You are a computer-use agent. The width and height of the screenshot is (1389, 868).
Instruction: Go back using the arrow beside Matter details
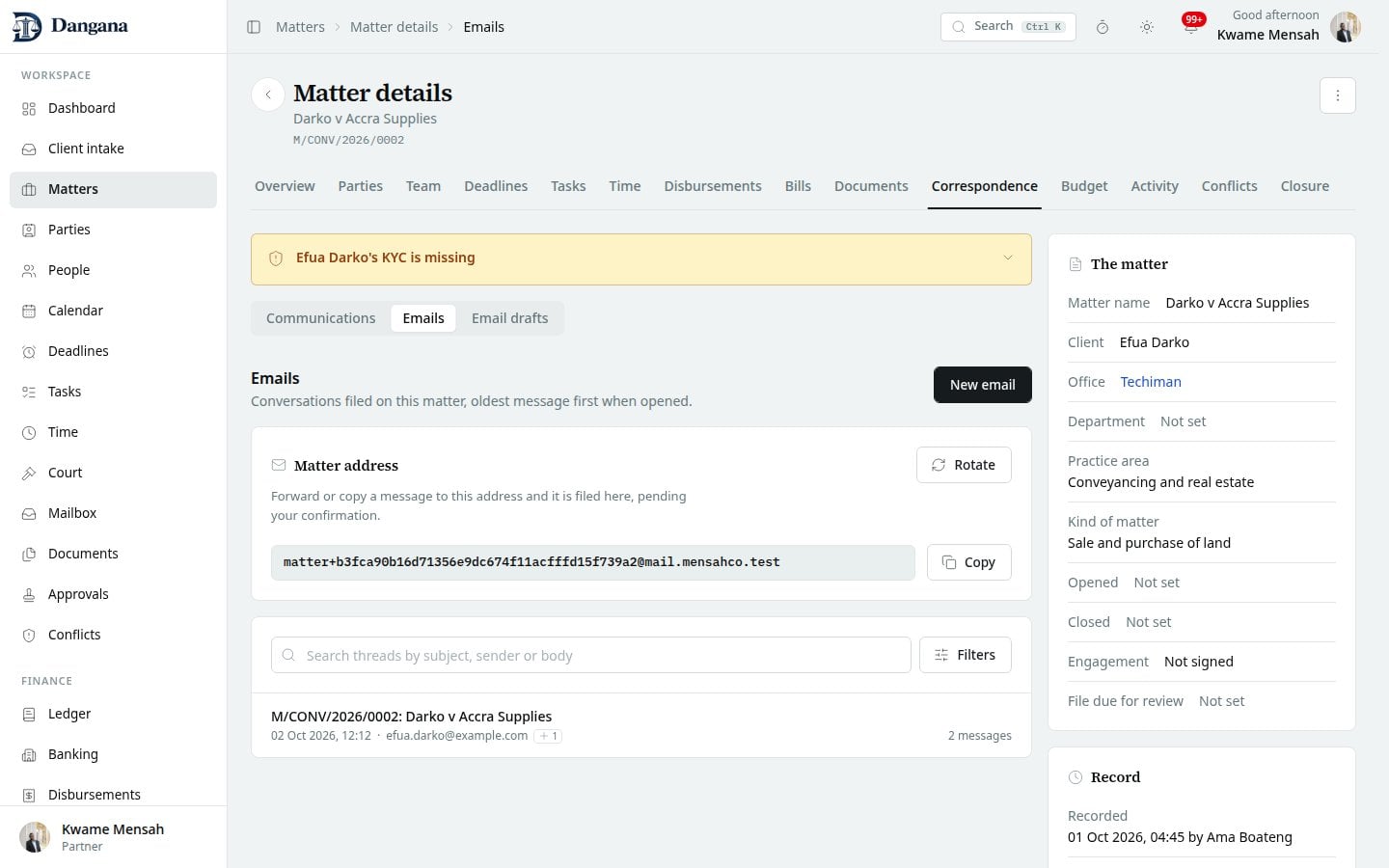point(268,95)
